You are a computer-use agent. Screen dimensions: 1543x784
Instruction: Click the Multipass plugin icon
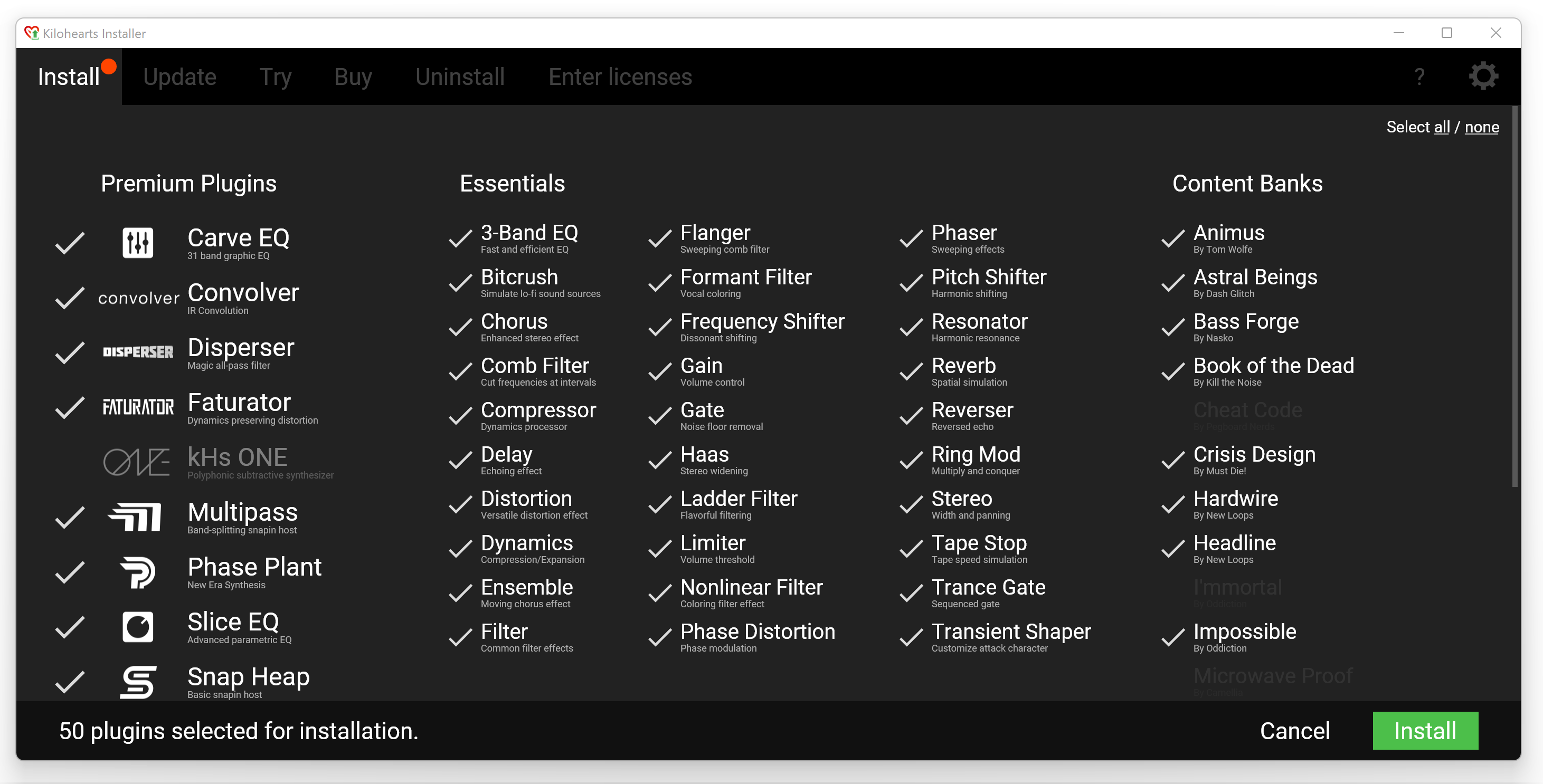[x=136, y=517]
